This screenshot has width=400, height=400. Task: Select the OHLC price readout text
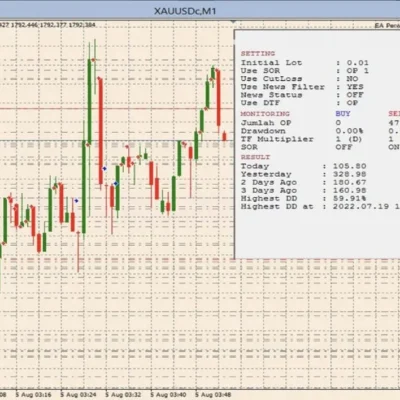[47, 25]
